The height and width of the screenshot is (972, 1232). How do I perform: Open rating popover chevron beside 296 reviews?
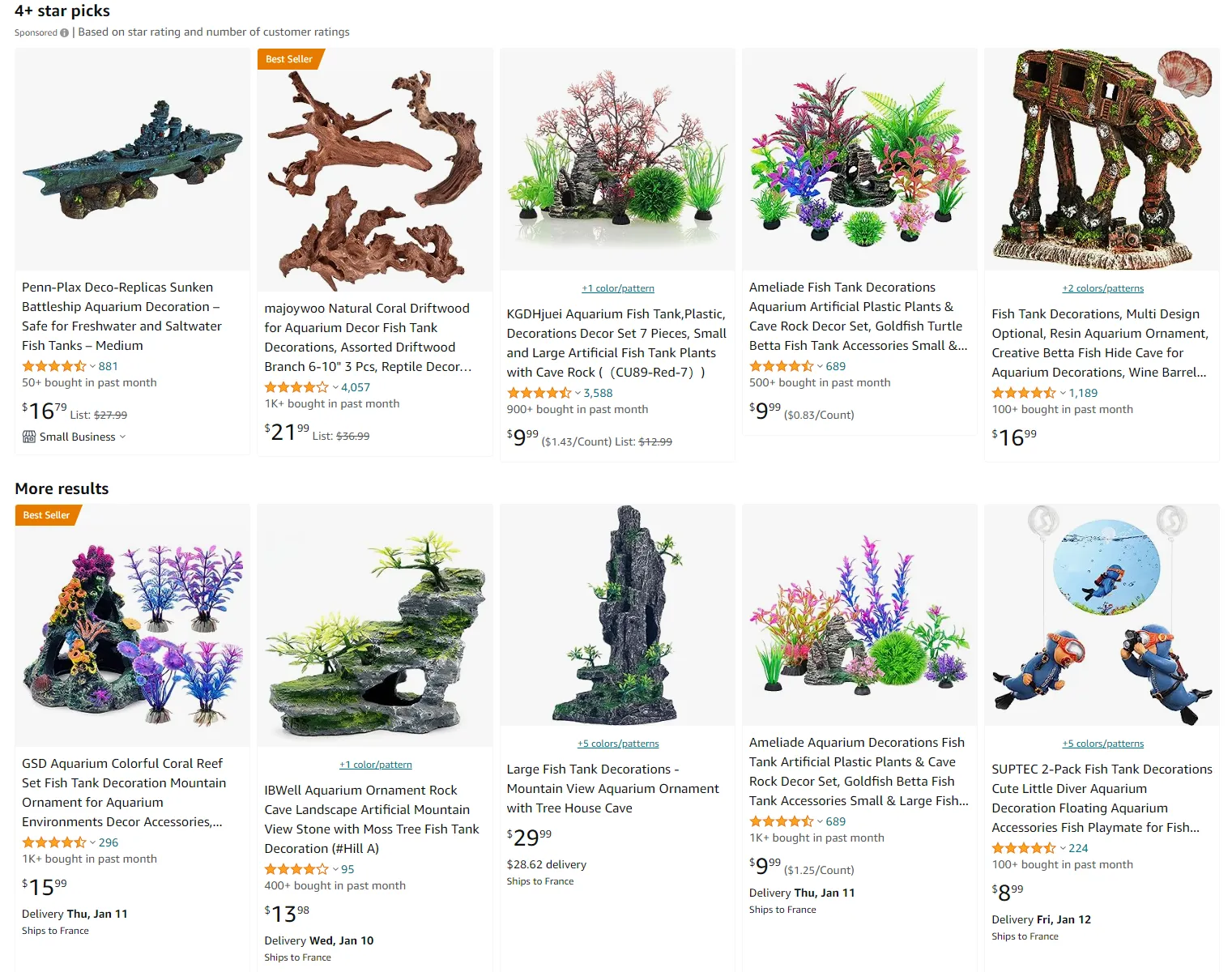(x=92, y=842)
